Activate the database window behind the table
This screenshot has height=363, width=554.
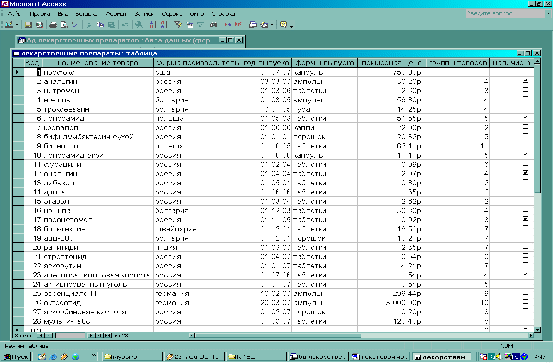tap(118, 40)
